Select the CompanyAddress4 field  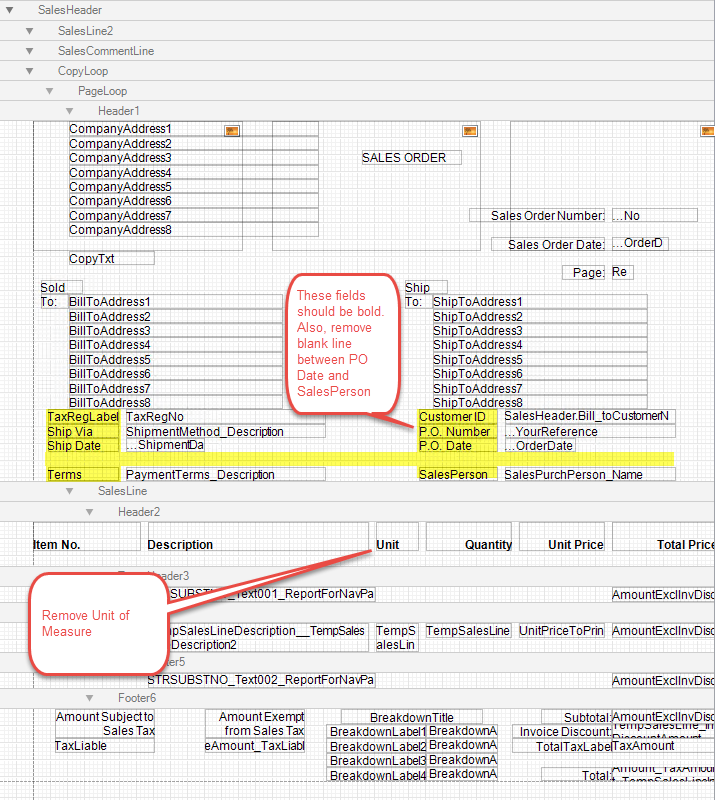click(x=194, y=172)
